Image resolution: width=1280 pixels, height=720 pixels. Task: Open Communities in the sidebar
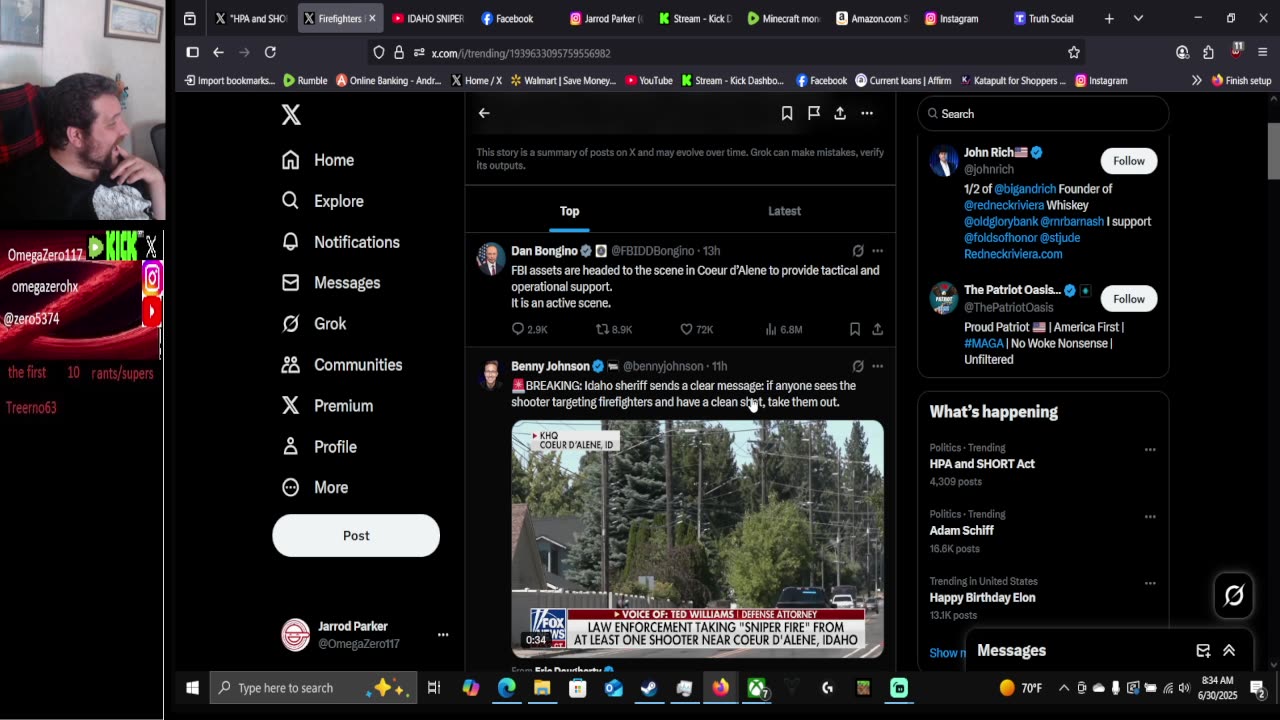[342, 365]
